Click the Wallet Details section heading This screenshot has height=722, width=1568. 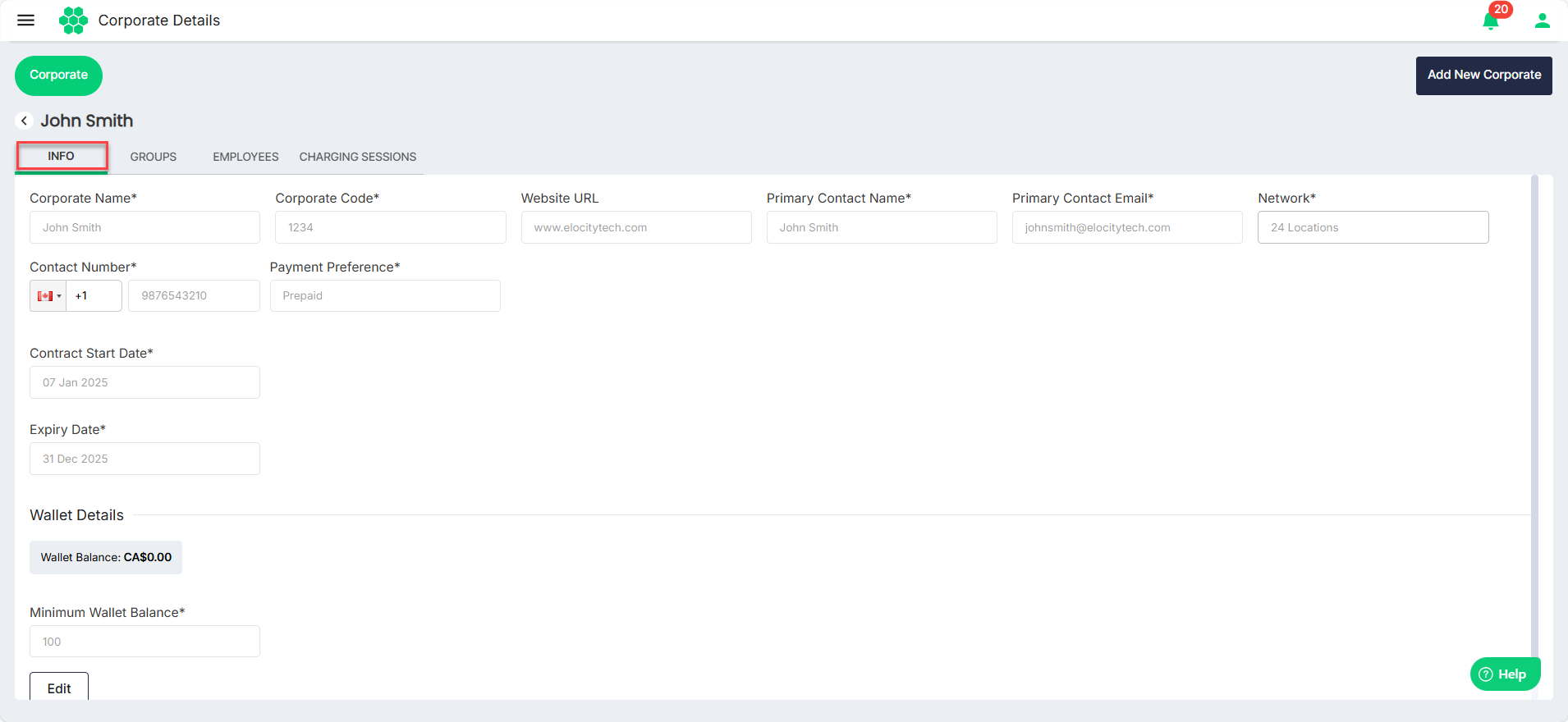pos(76,515)
